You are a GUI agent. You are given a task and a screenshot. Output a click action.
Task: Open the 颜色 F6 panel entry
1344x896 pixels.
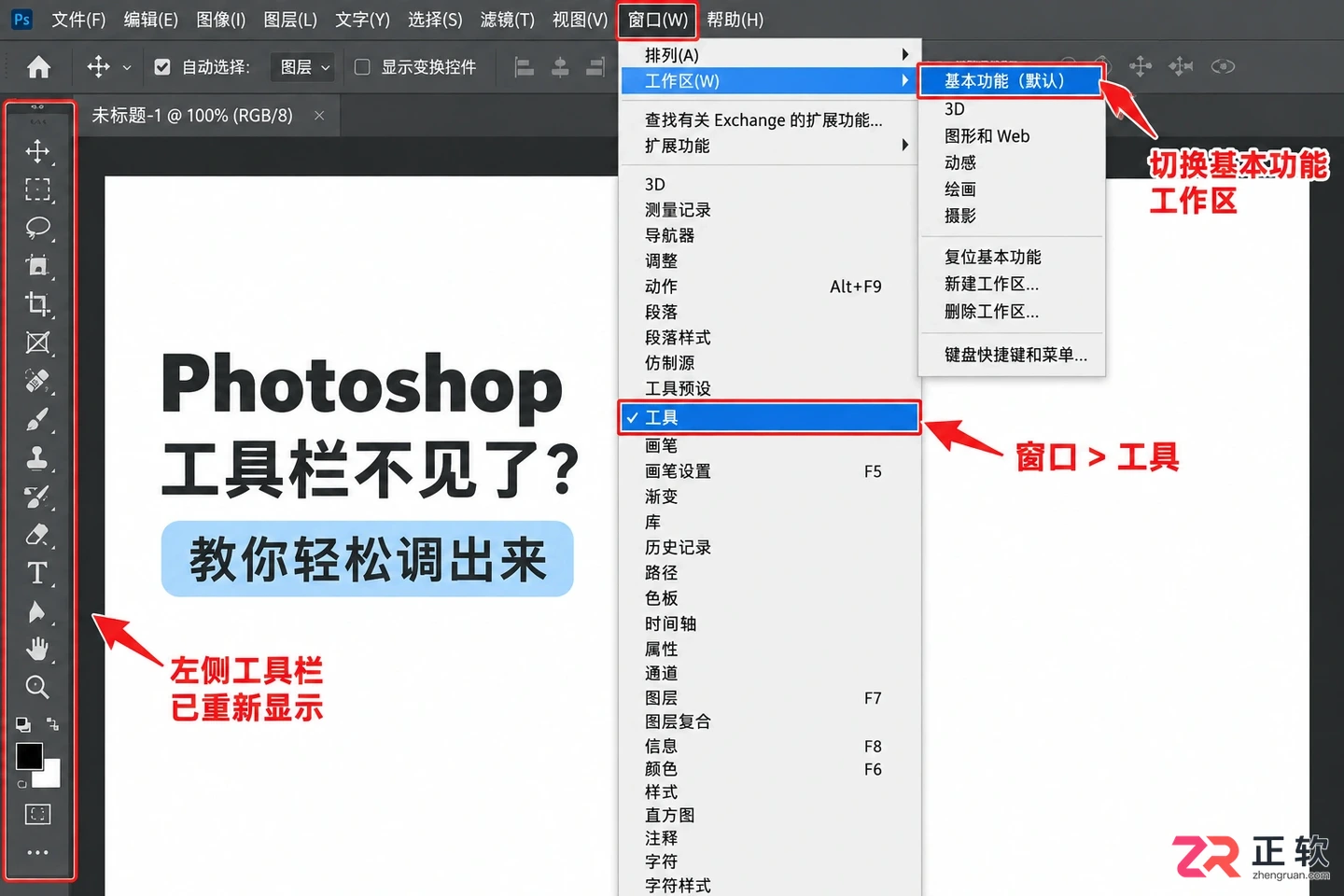771,769
